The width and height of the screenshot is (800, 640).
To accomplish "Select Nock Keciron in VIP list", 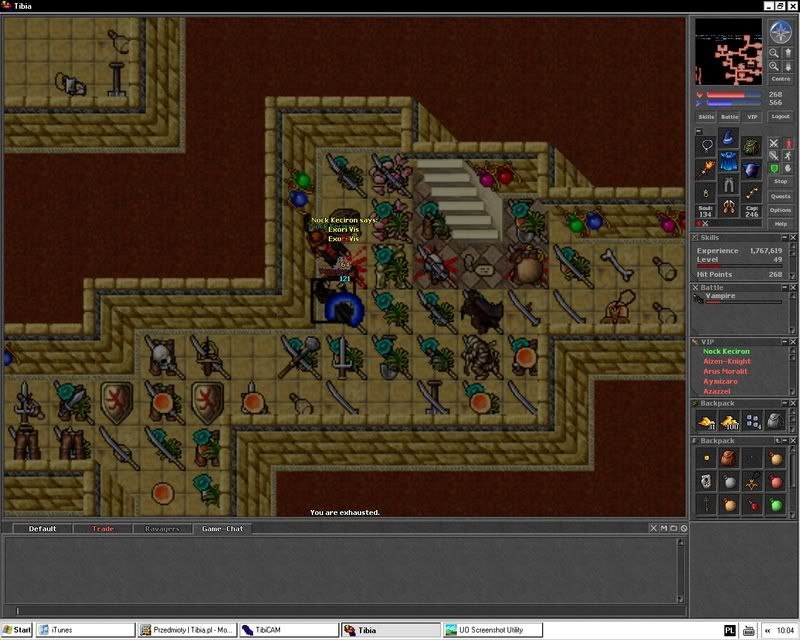I will click(x=726, y=352).
